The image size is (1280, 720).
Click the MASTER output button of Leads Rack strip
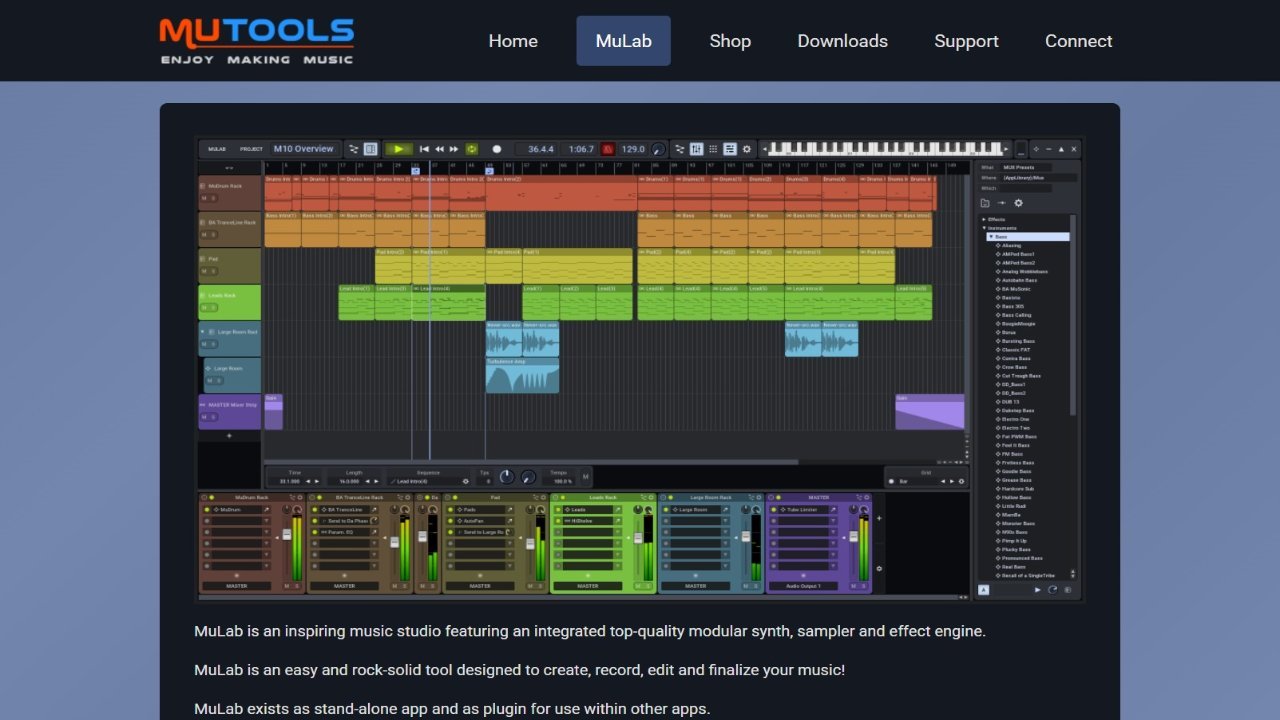[x=588, y=586]
